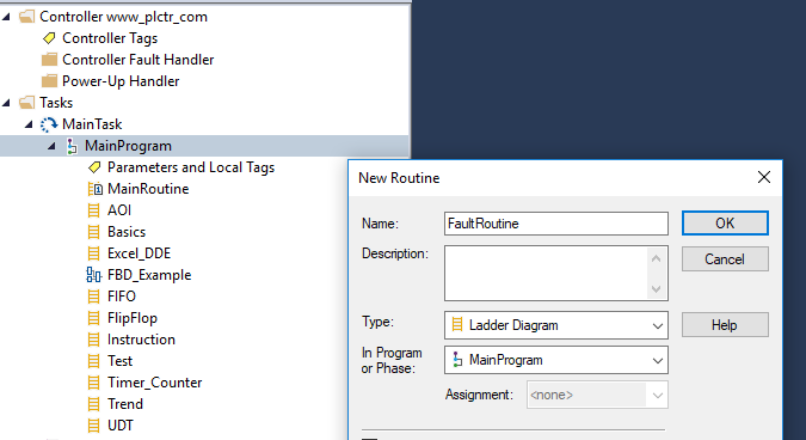The height and width of the screenshot is (440, 806).
Task: Click the MainTask periodic task icon
Action: 49,124
